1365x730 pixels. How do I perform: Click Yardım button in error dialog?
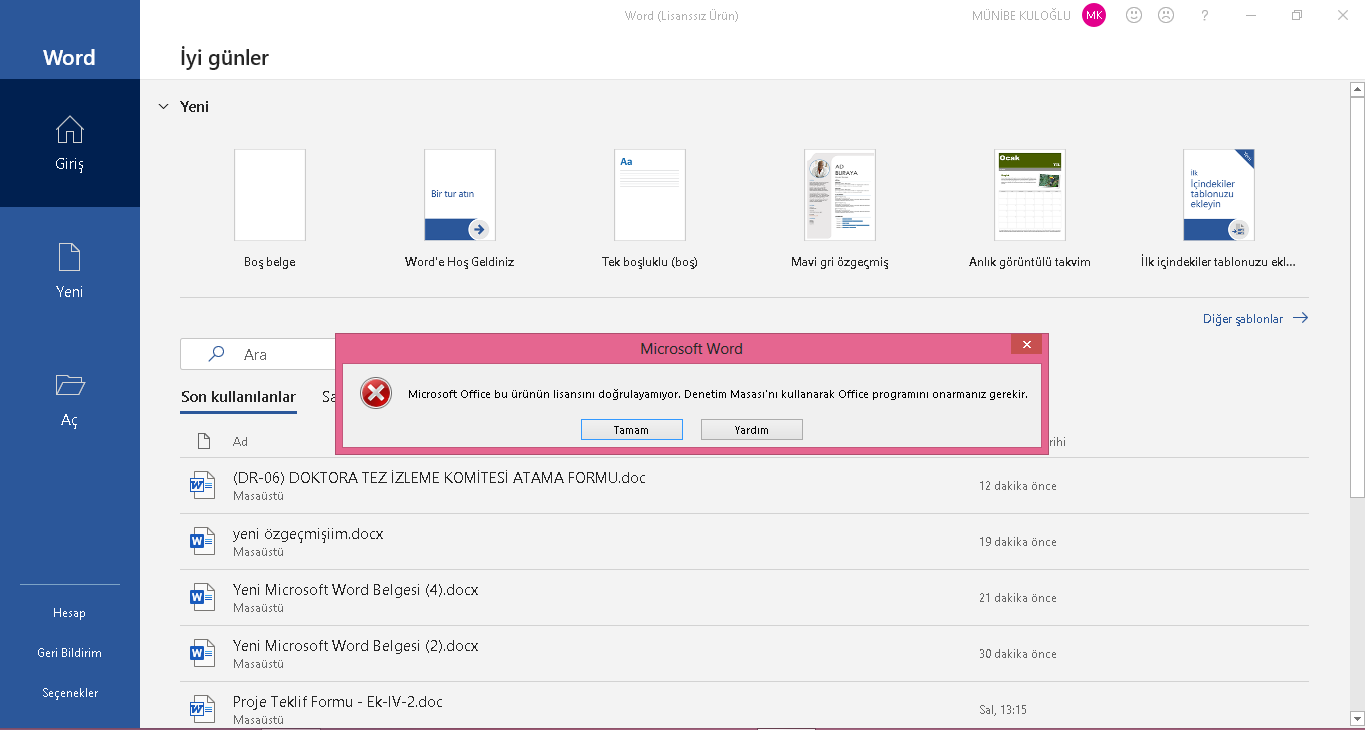(x=752, y=429)
